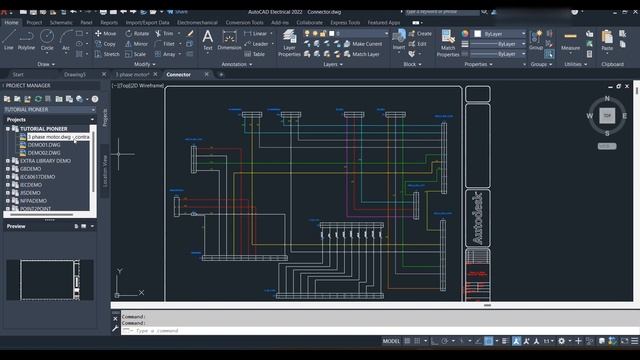Click Create block button
Image resolution: width=640 pixels, height=360 pixels.
click(x=420, y=33)
